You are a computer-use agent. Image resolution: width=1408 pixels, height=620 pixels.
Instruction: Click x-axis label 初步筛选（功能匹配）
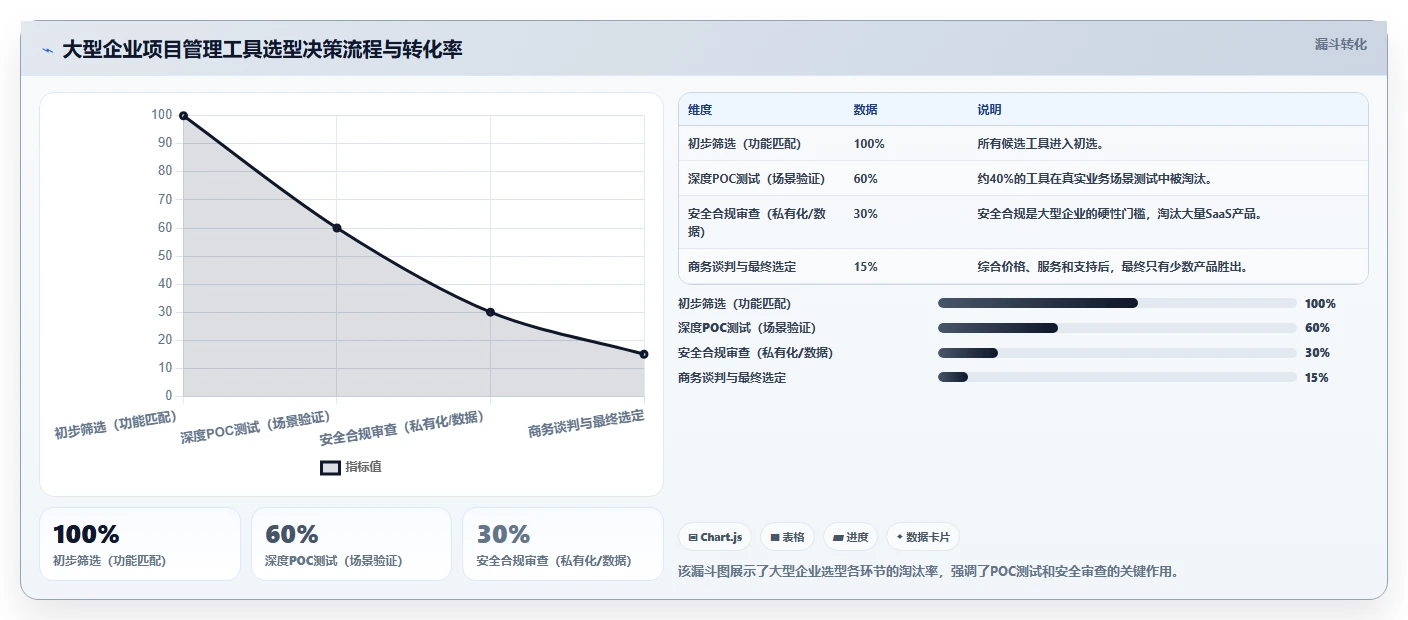(116, 426)
